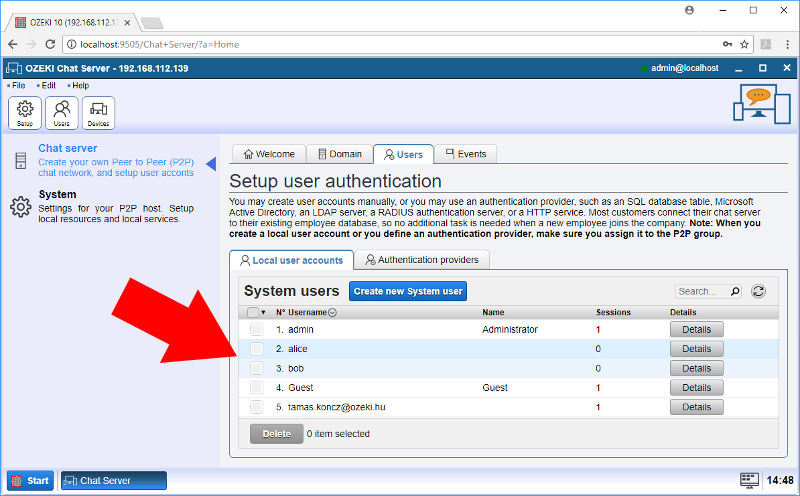Open Details for tamas.koncz@ozeki.hu
800x496 pixels.
pos(696,407)
